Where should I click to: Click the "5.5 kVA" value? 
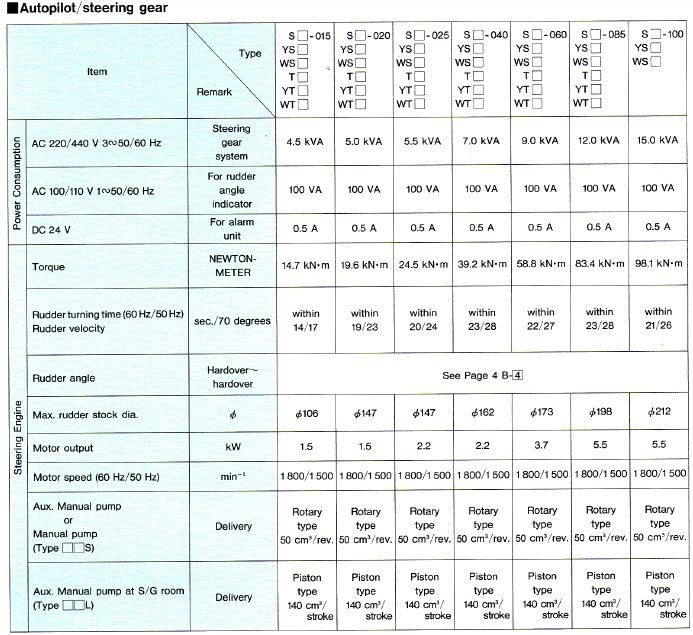[x=423, y=141]
